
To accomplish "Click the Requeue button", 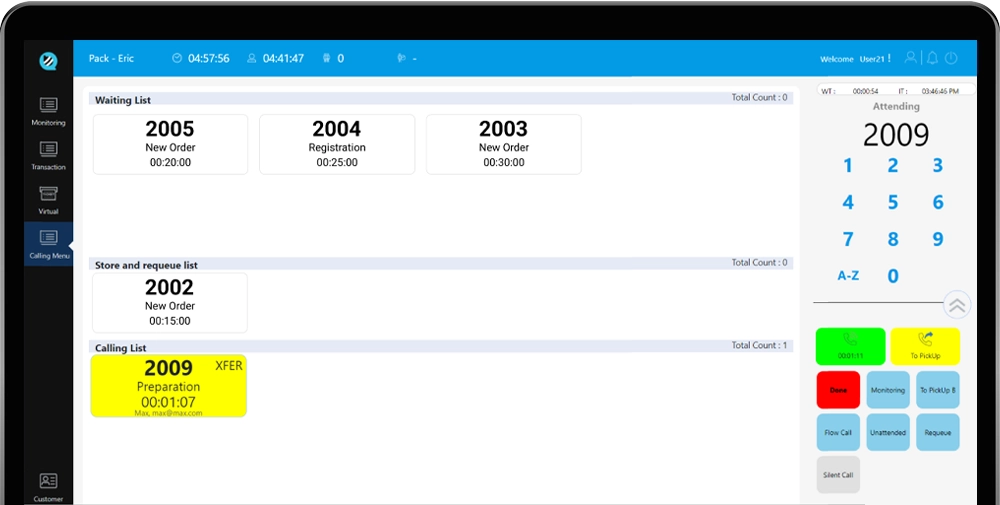I will point(938,432).
